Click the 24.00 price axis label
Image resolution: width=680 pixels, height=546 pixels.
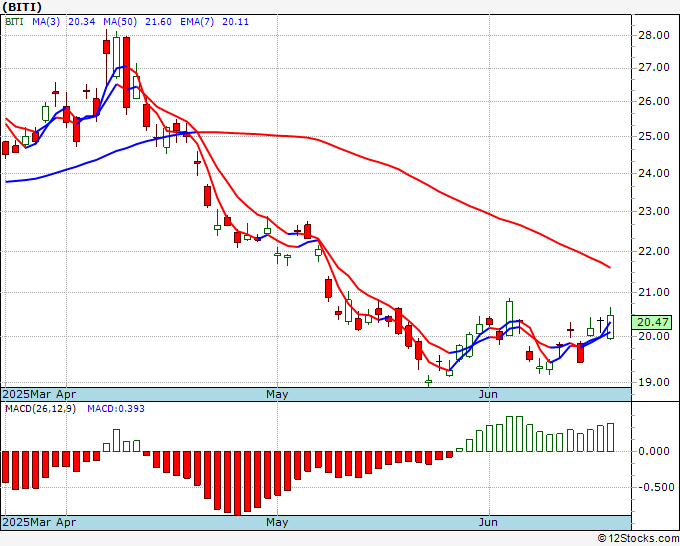pyautogui.click(x=654, y=173)
